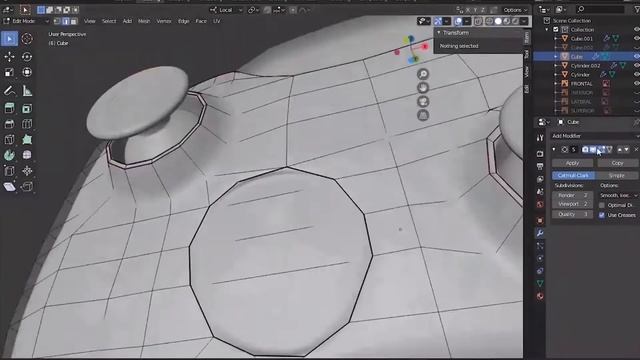Select the Annotate tool
Image resolution: width=640 pixels, height=360 pixels.
pyautogui.click(x=9, y=91)
